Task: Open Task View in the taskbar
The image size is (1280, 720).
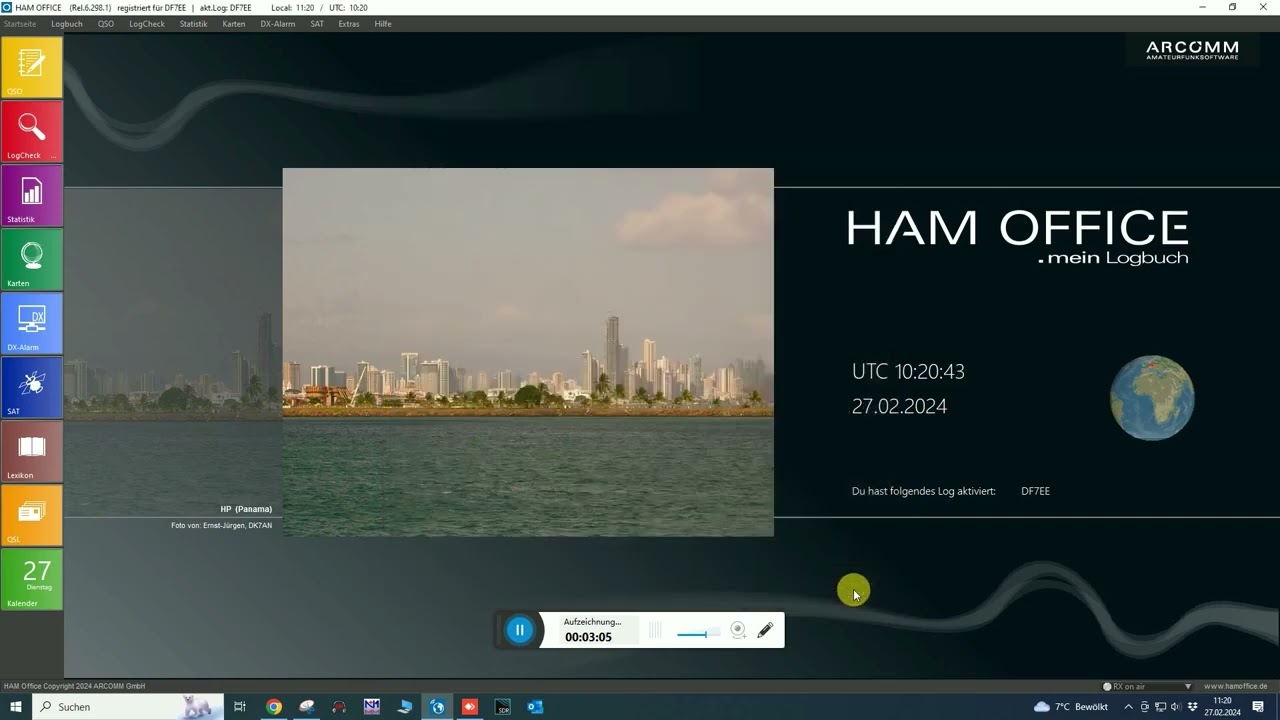Action: (x=240, y=707)
